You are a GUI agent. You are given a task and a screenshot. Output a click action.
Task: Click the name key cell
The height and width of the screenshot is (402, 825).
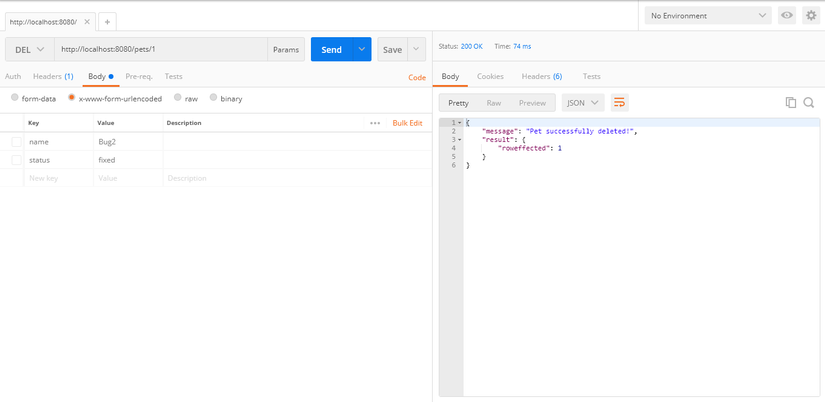click(x=58, y=142)
